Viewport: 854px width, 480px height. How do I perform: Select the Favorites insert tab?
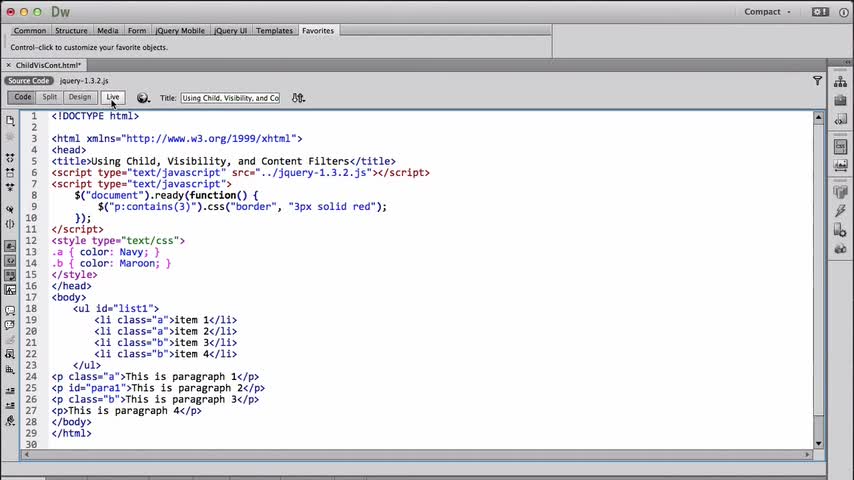click(x=318, y=31)
